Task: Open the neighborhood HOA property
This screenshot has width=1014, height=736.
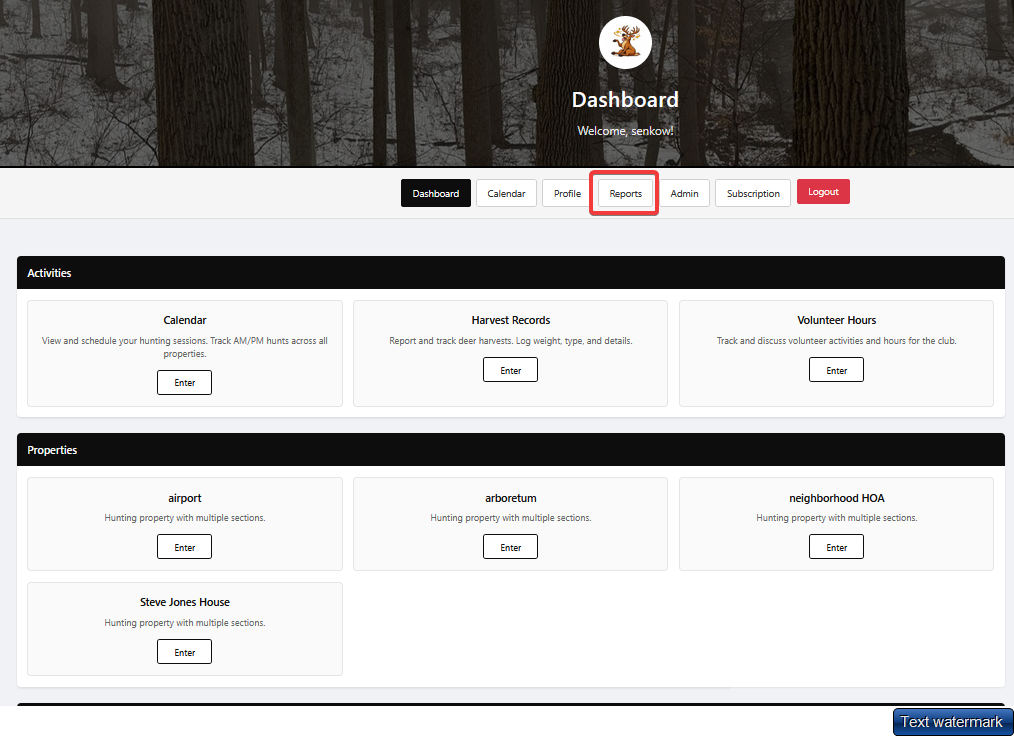Action: [x=836, y=546]
